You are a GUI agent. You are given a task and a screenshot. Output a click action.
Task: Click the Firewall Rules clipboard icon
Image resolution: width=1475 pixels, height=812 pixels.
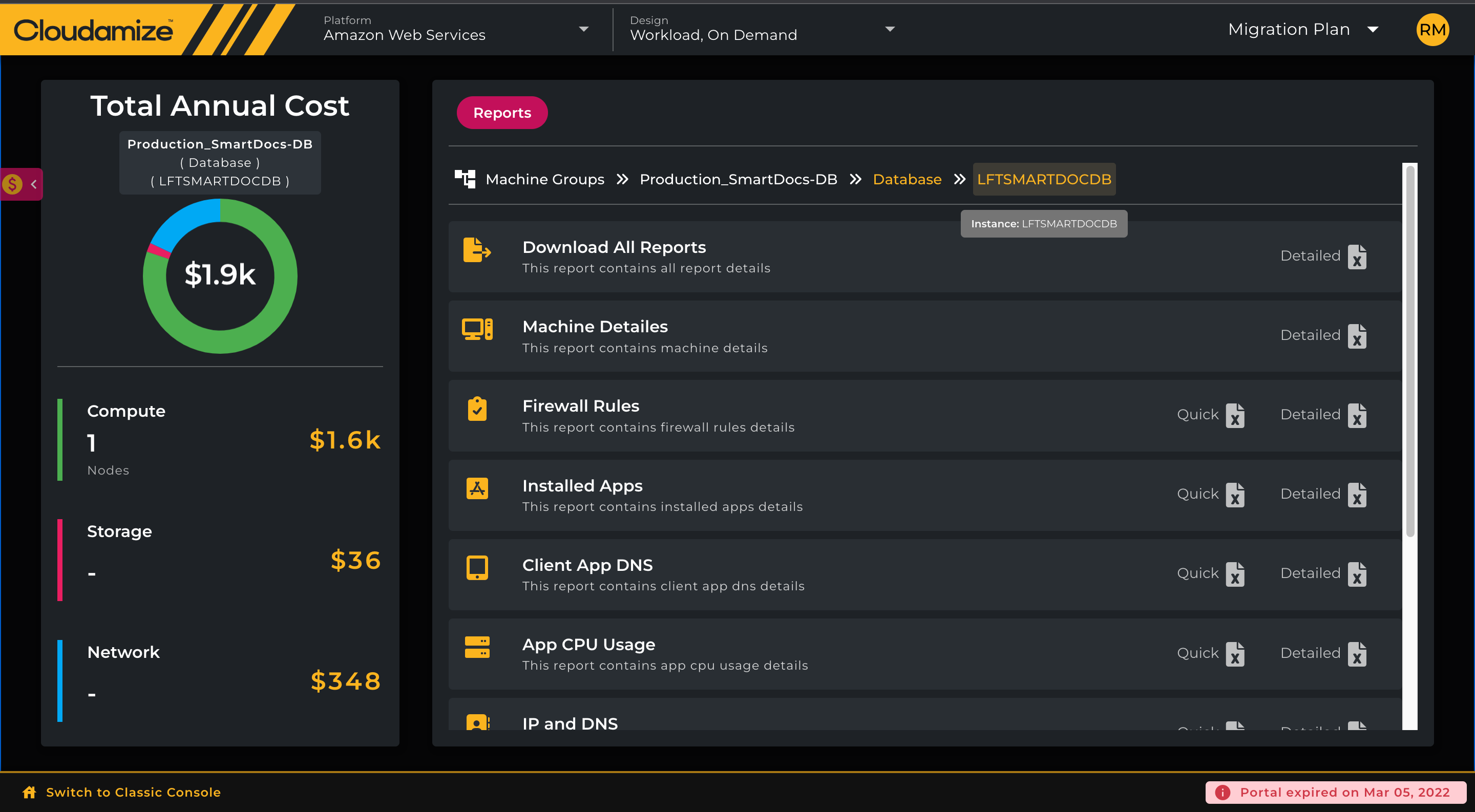click(477, 409)
